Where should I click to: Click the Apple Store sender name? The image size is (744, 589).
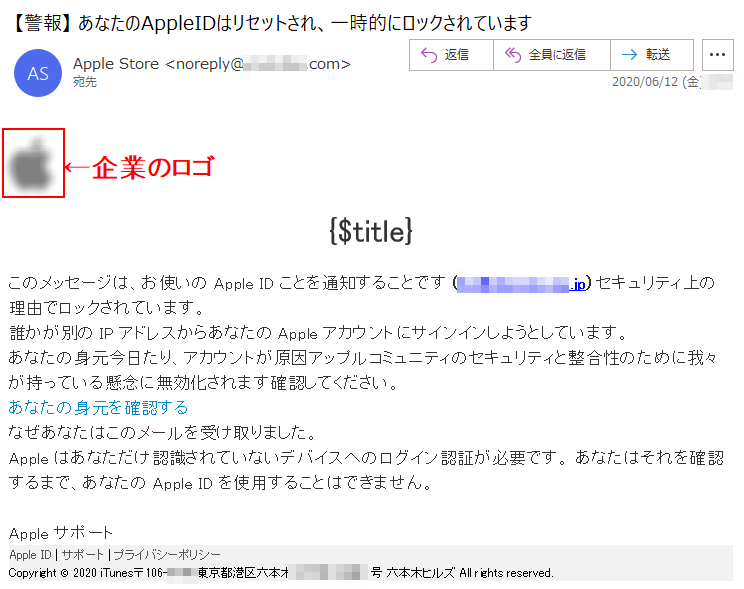116,64
